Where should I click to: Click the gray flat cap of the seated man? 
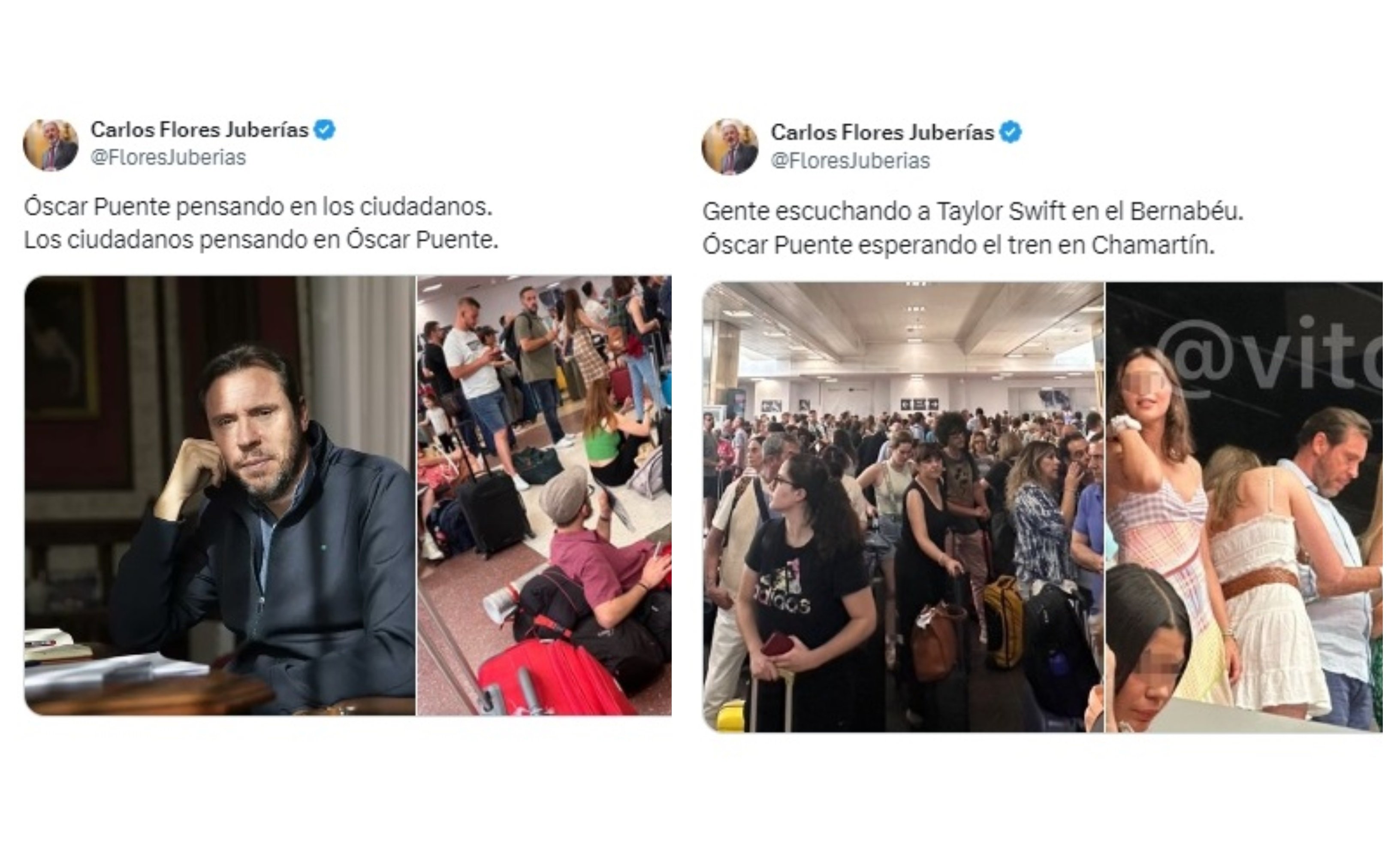564,494
